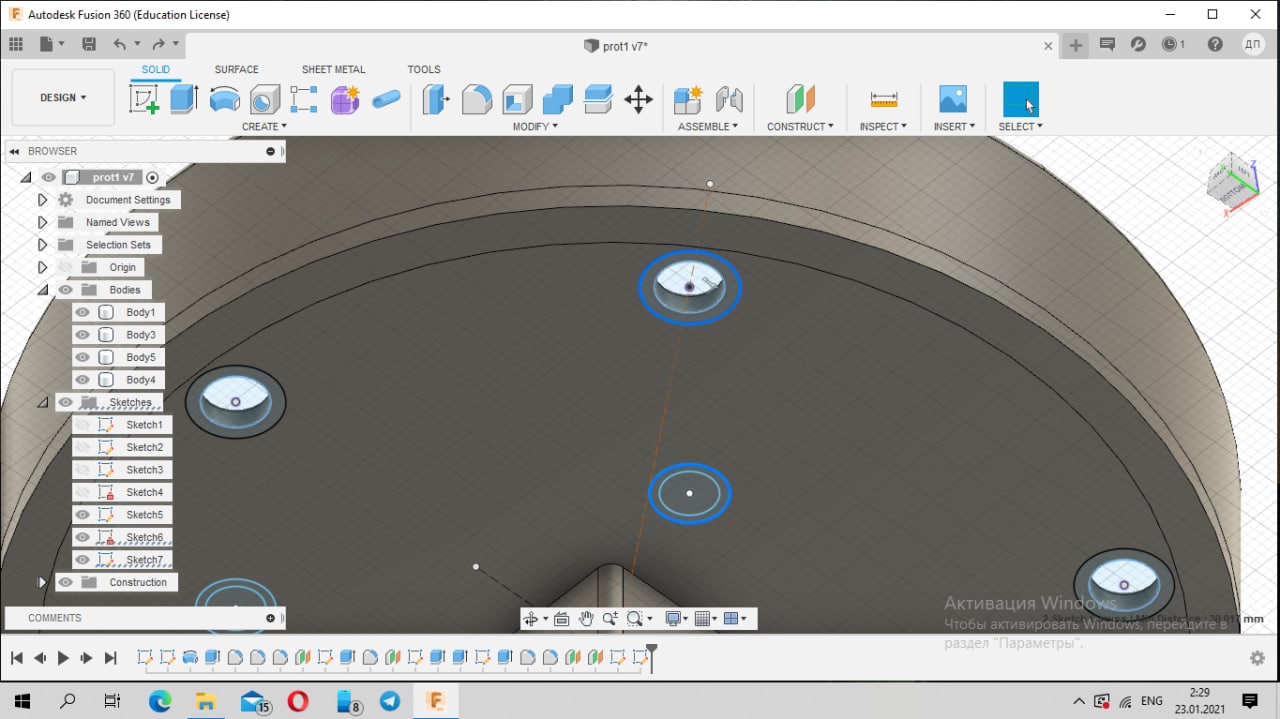Select the Joint tool
1280x719 pixels.
(729, 99)
